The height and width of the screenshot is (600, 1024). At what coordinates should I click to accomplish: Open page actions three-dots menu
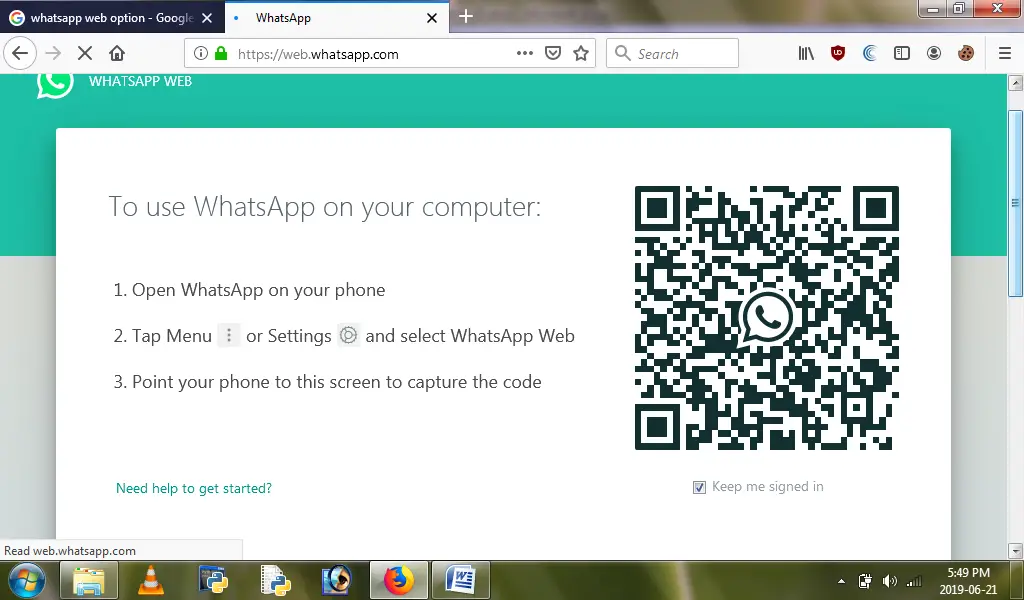(524, 54)
